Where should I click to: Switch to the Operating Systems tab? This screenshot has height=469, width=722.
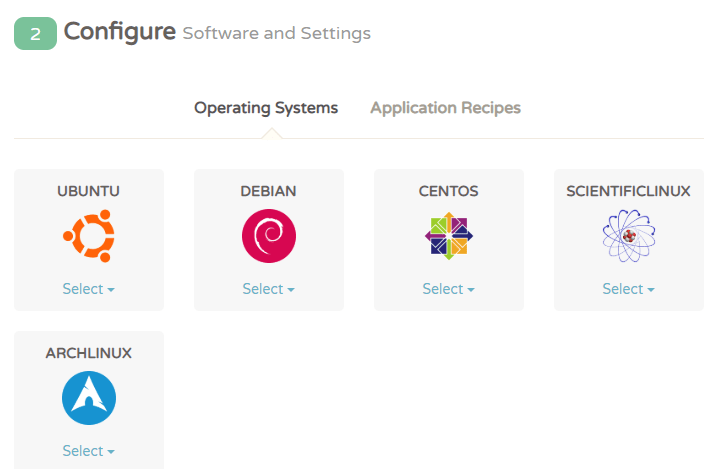coord(266,108)
